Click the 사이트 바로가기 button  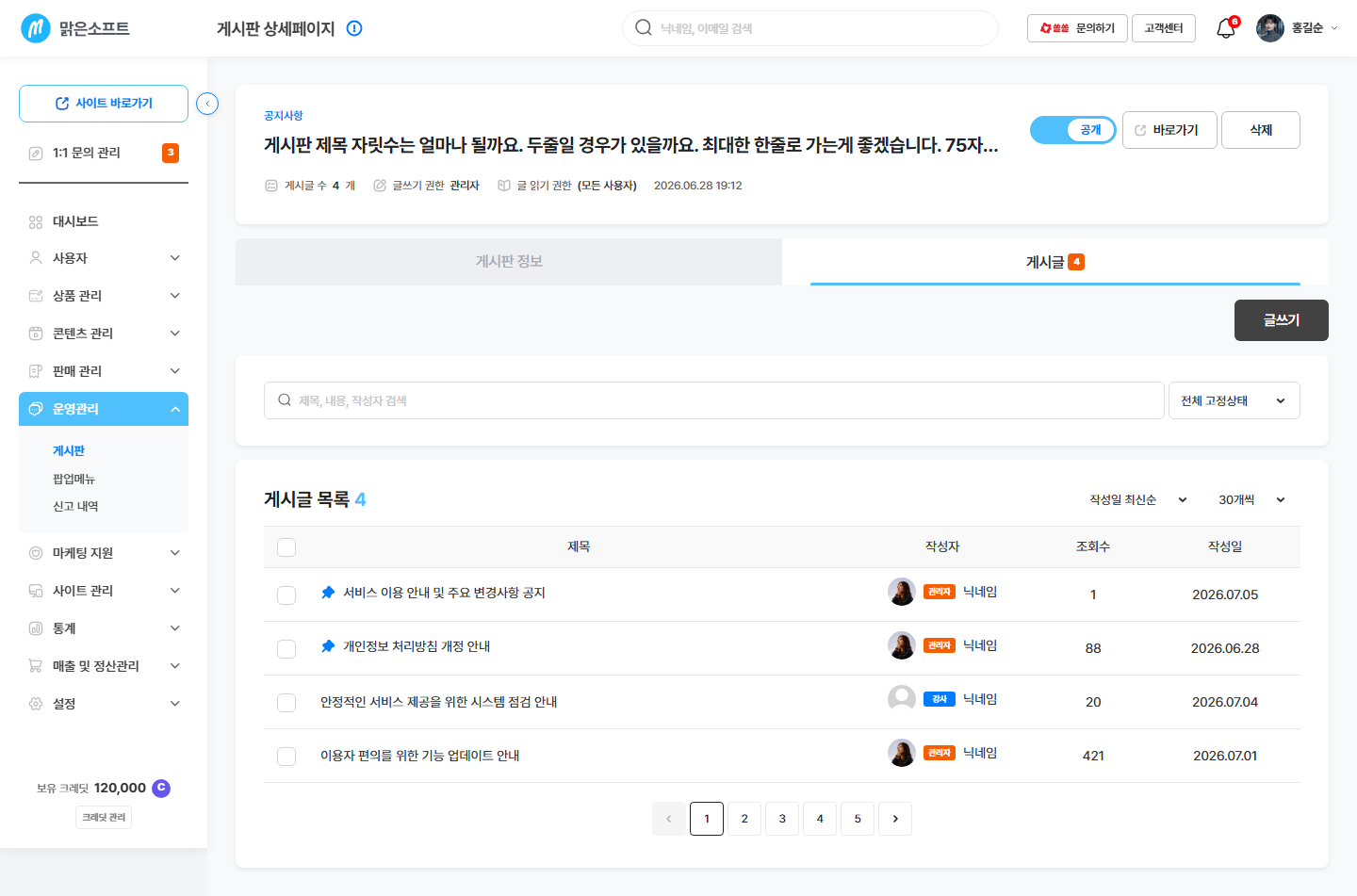pos(104,104)
